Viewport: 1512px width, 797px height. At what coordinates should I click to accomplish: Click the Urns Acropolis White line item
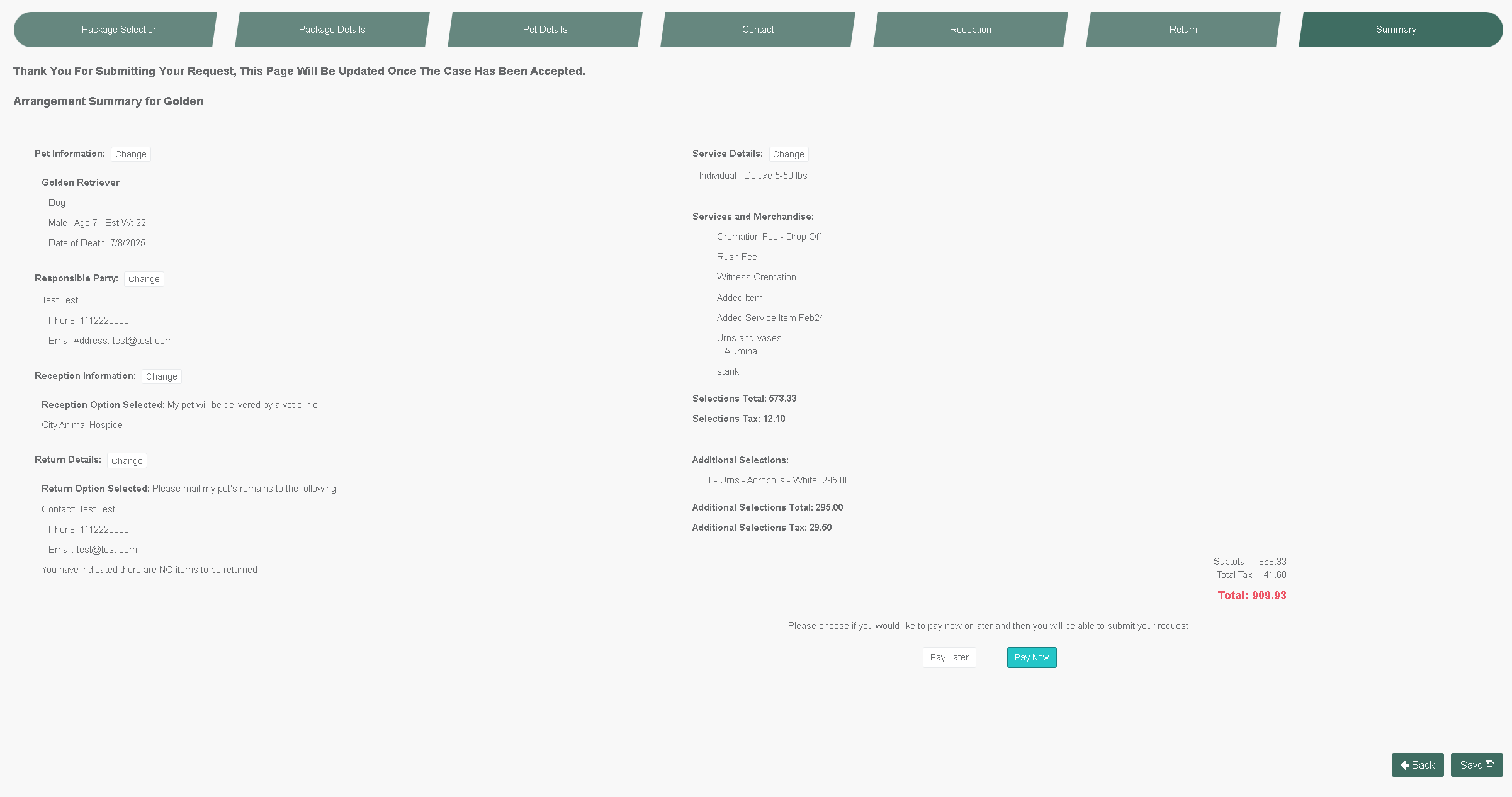pos(778,480)
